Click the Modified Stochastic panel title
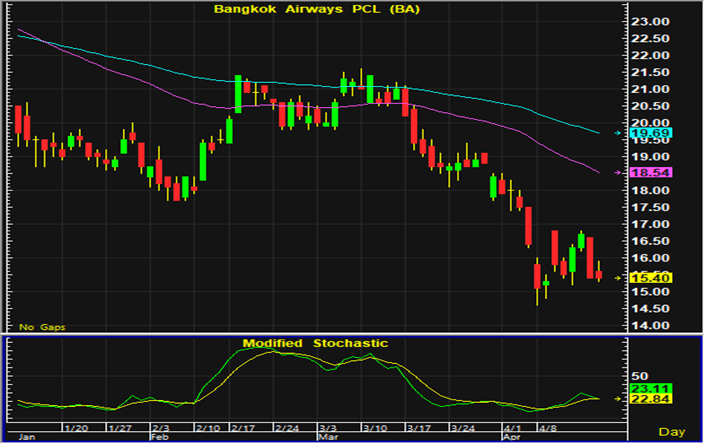Image resolution: width=705 pixels, height=444 pixels. coord(315,343)
